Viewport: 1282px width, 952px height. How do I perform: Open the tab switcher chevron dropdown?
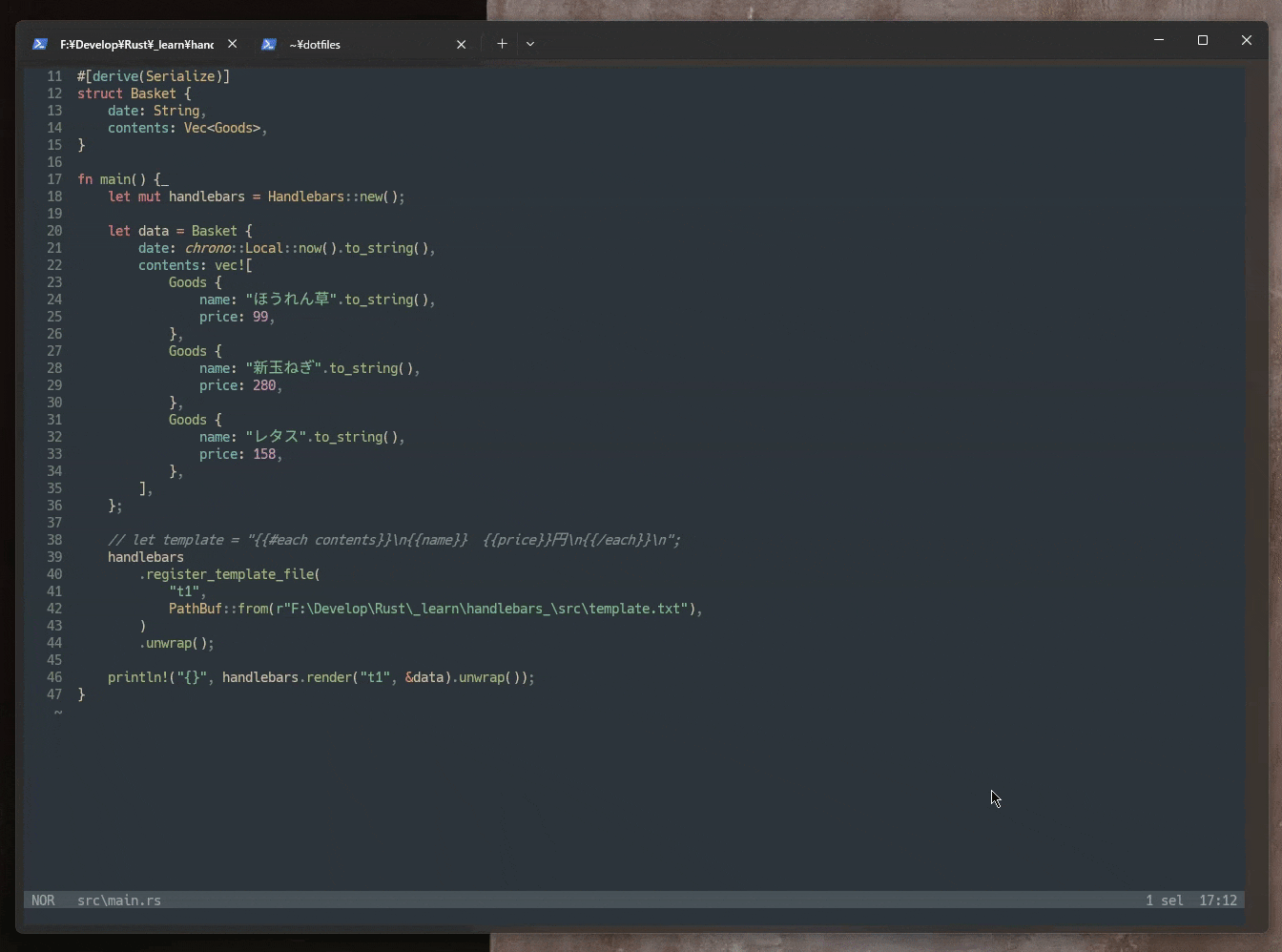point(530,43)
